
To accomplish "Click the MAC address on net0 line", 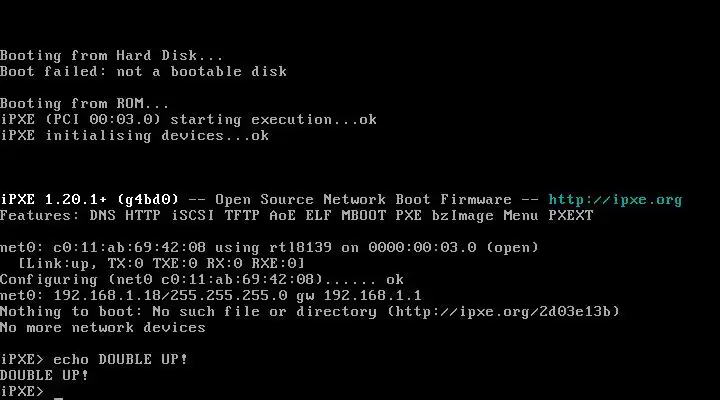I will pos(129,248).
